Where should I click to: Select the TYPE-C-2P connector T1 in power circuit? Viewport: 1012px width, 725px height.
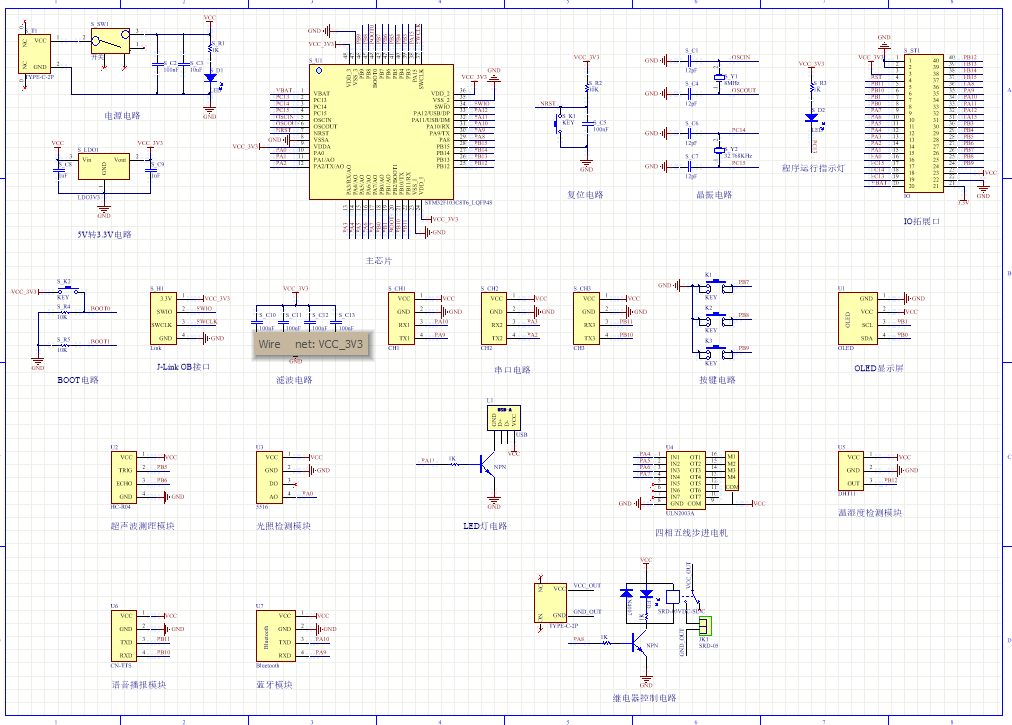pos(34,54)
